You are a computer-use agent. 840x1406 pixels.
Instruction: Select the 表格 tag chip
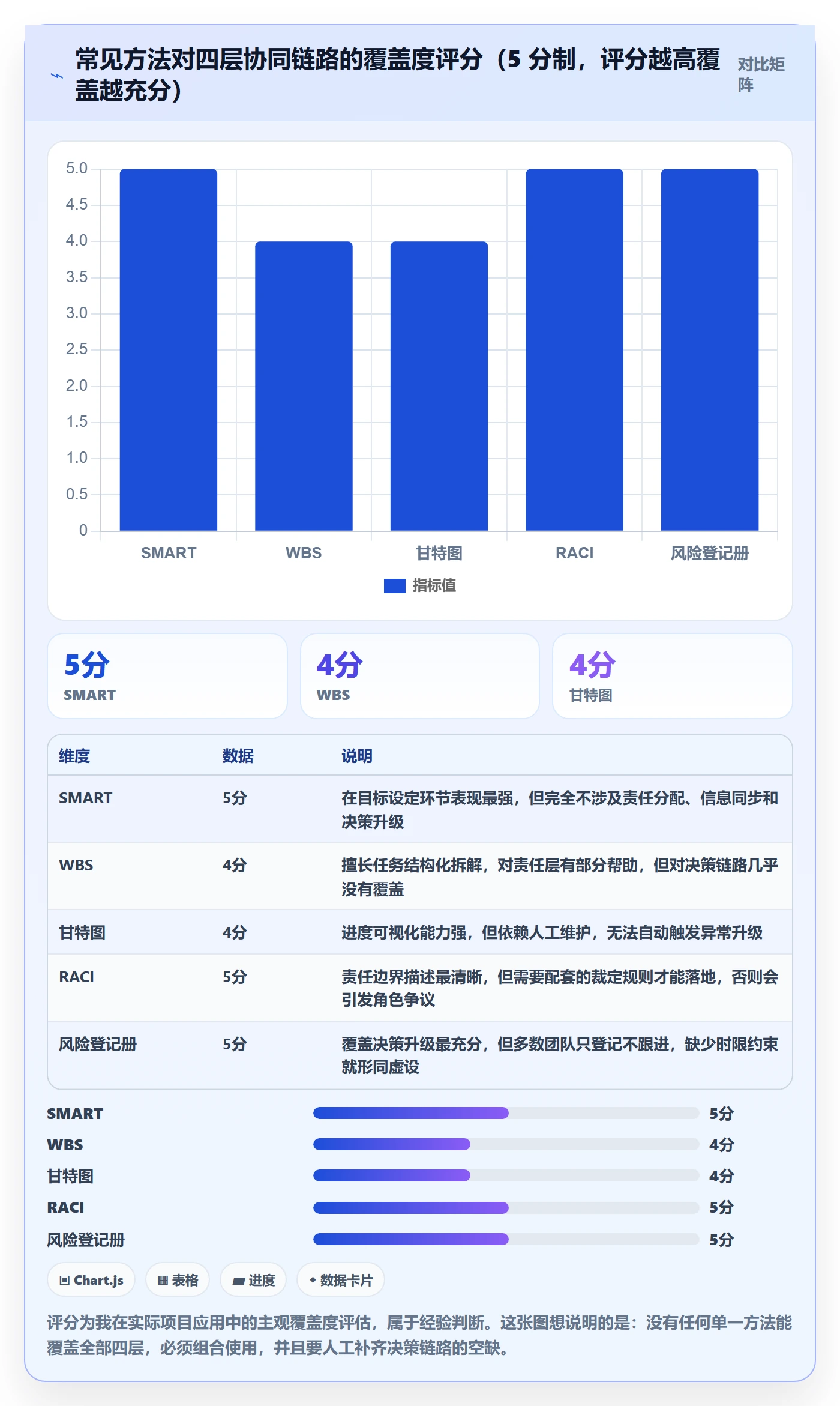(178, 1280)
